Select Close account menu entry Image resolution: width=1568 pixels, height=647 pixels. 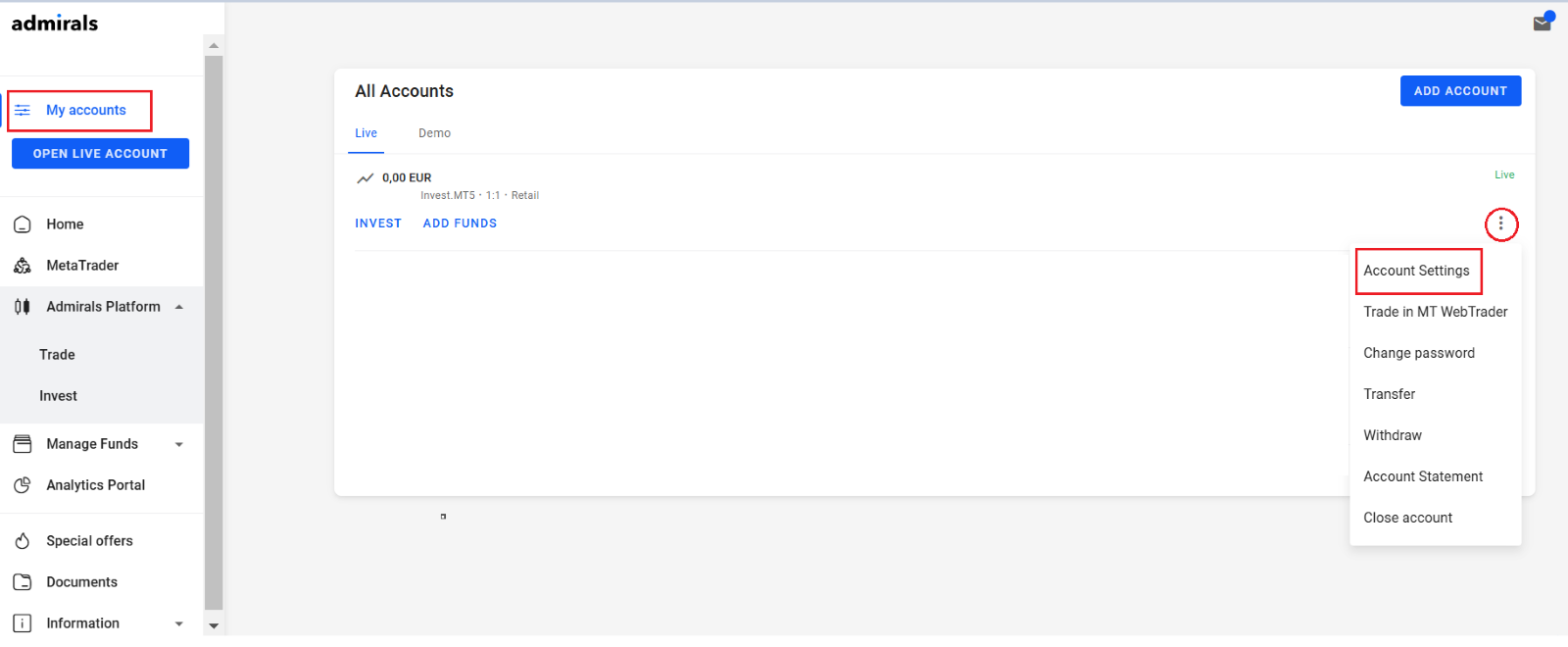1407,518
